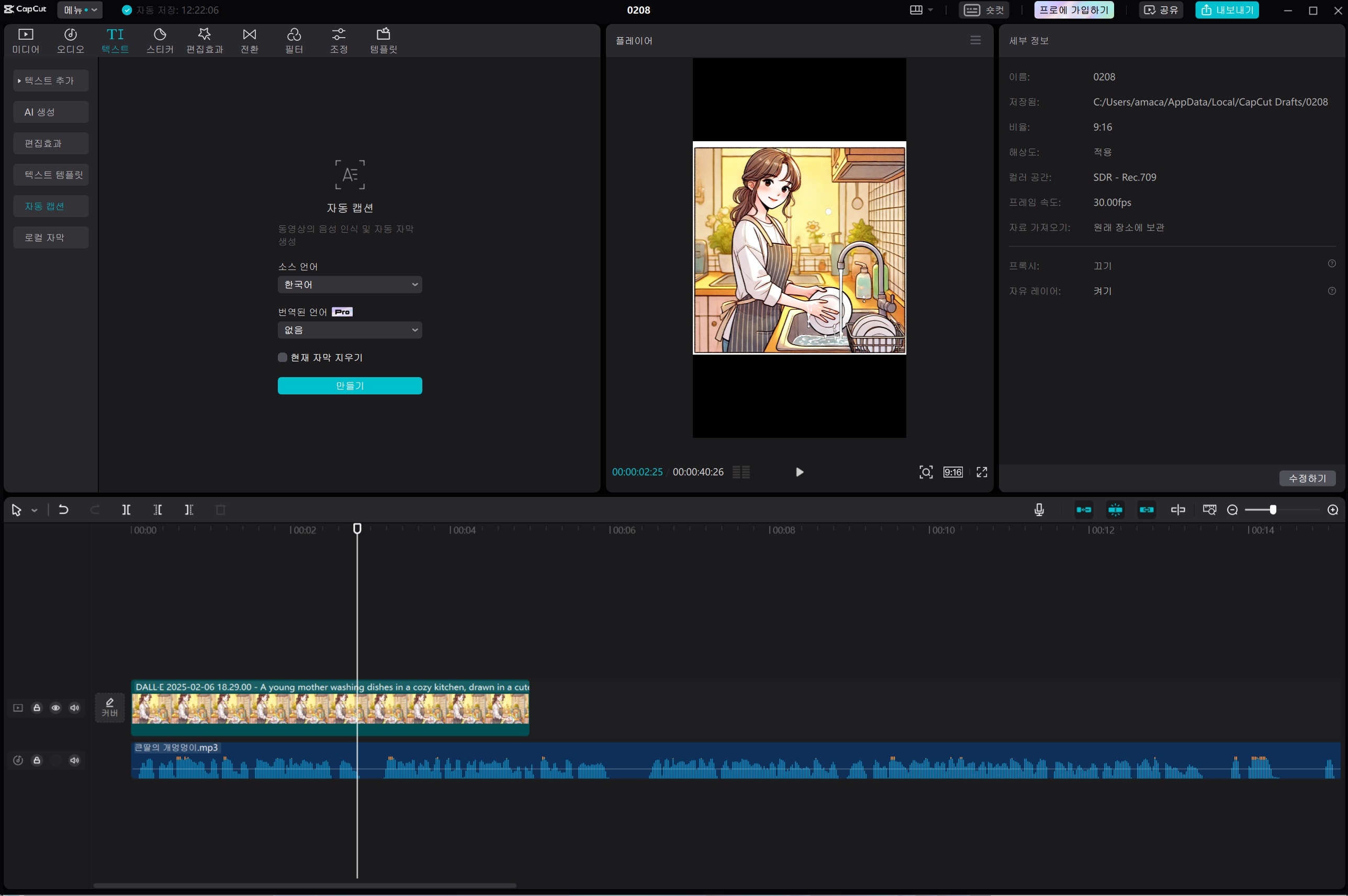Click the timeline playhead marker
1348x896 pixels.
pos(357,529)
